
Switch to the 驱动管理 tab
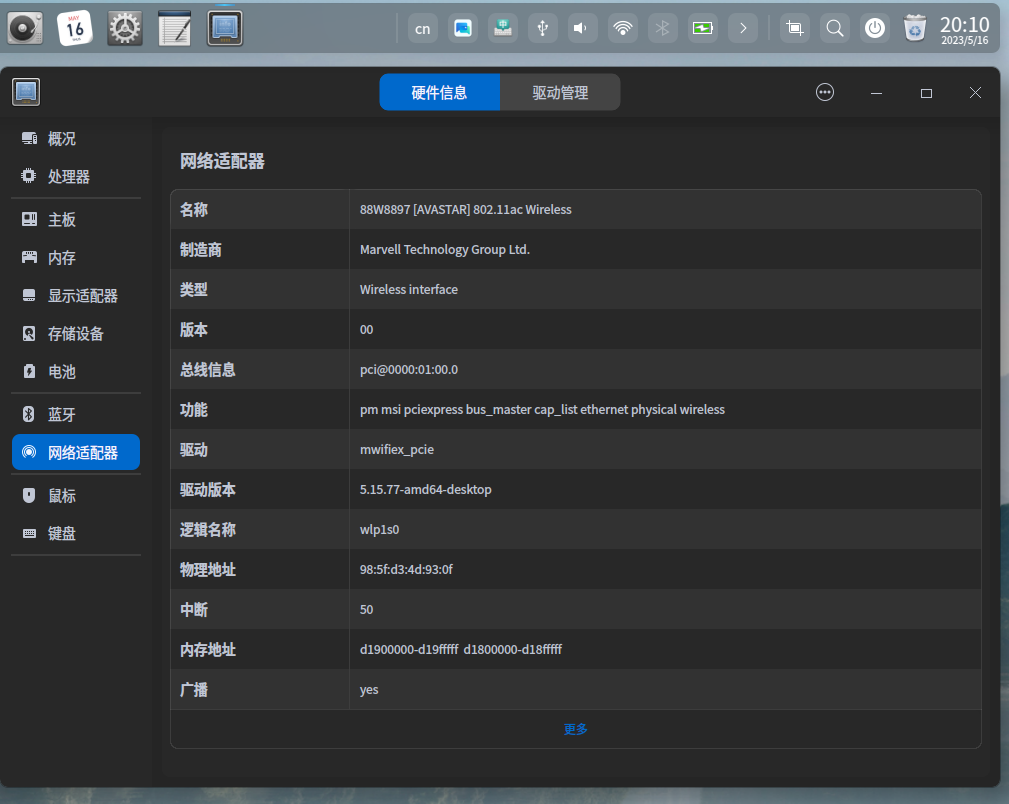click(560, 92)
